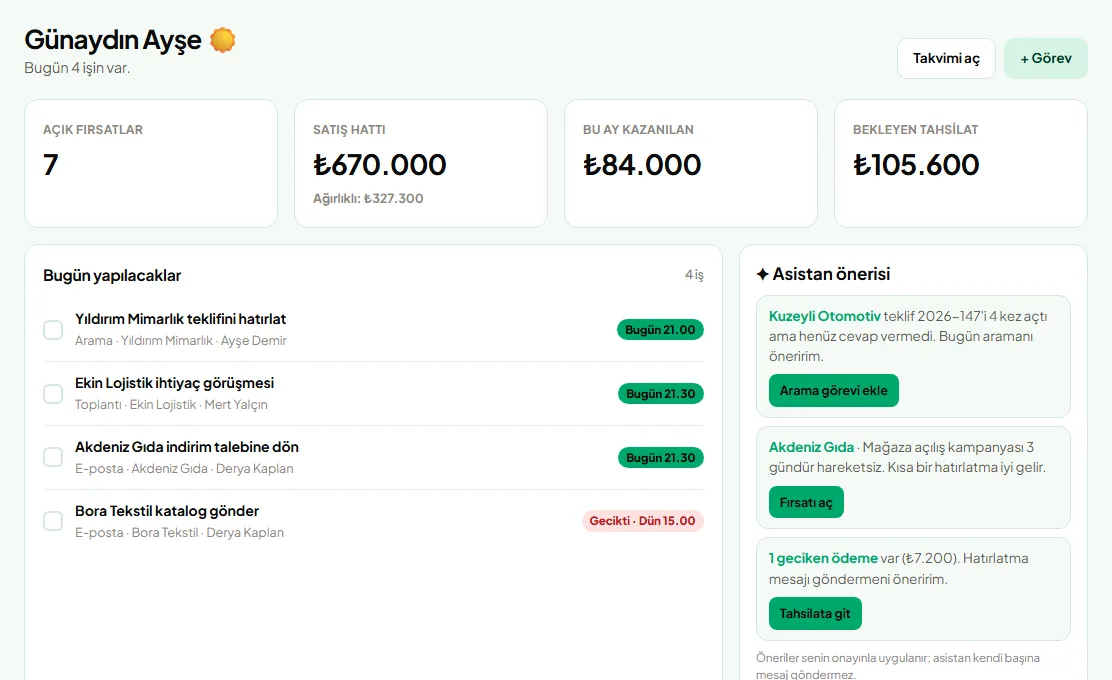The width and height of the screenshot is (1112, 680).
Task: Click the Bugün 21.30 badge on Akdeniz Gıda
Action: [660, 457]
